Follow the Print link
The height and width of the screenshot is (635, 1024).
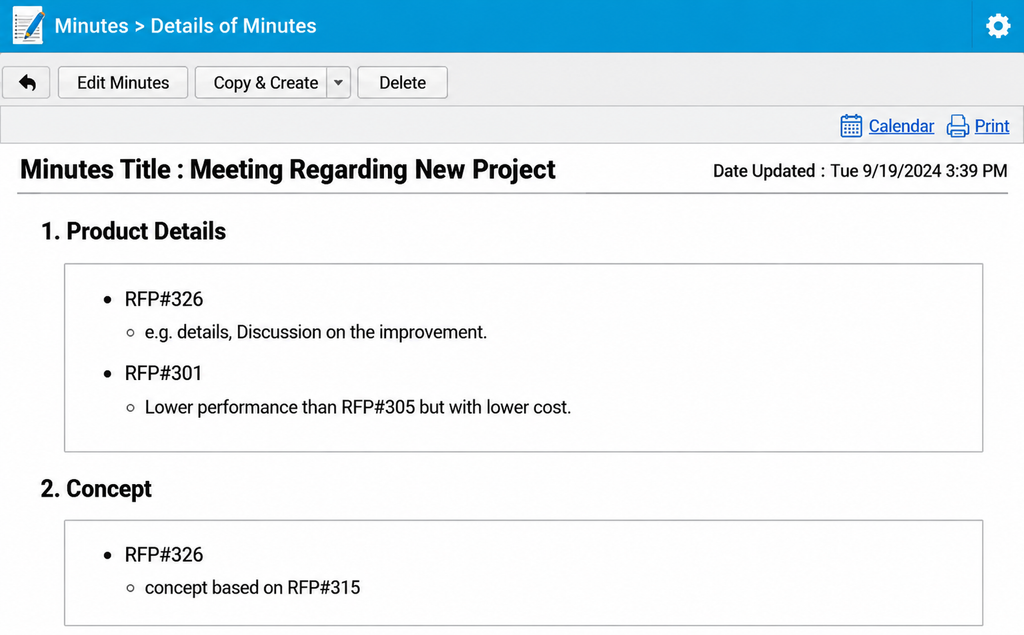point(992,125)
